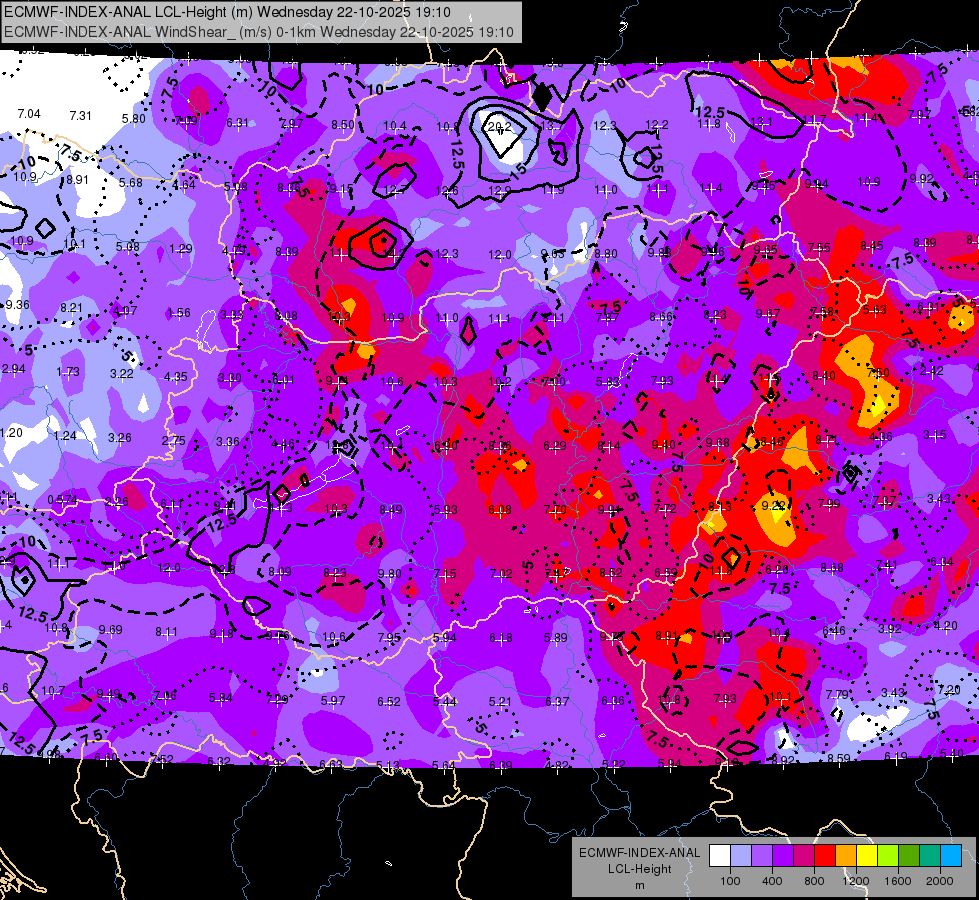Click the orange legend swatch
This screenshot has height=900, width=979.
tap(847, 855)
